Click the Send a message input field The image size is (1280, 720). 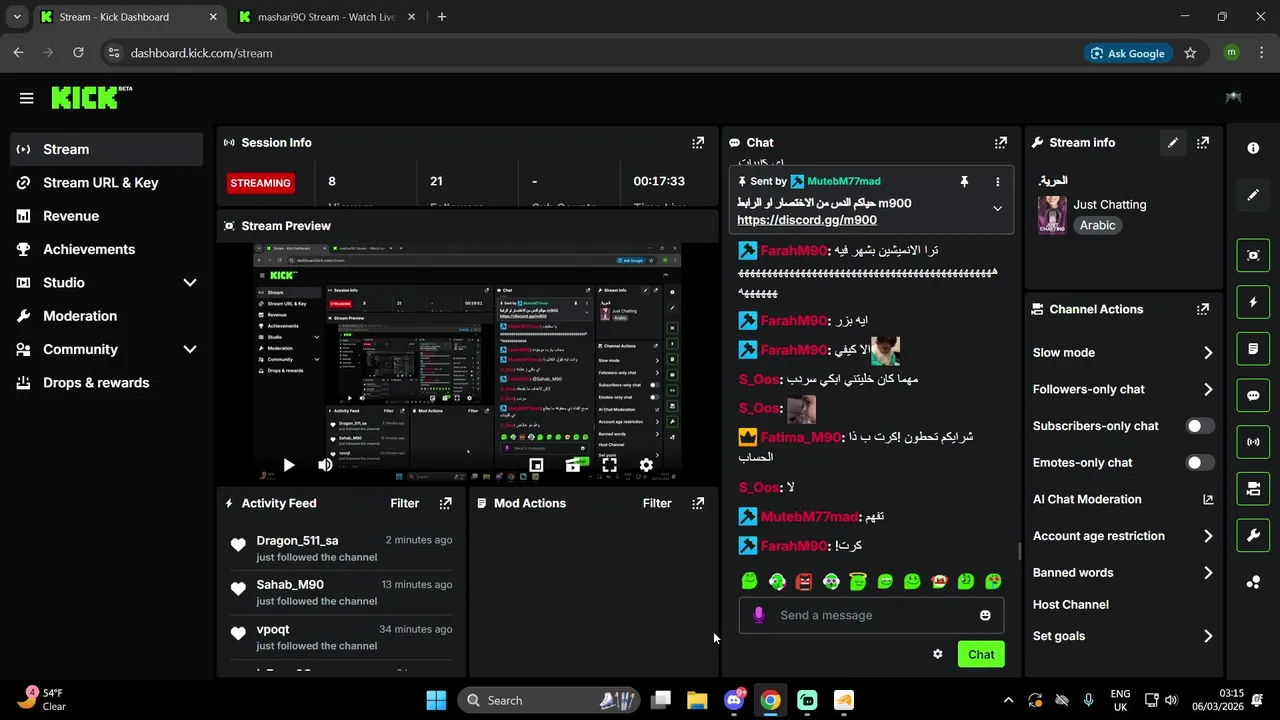[871, 615]
